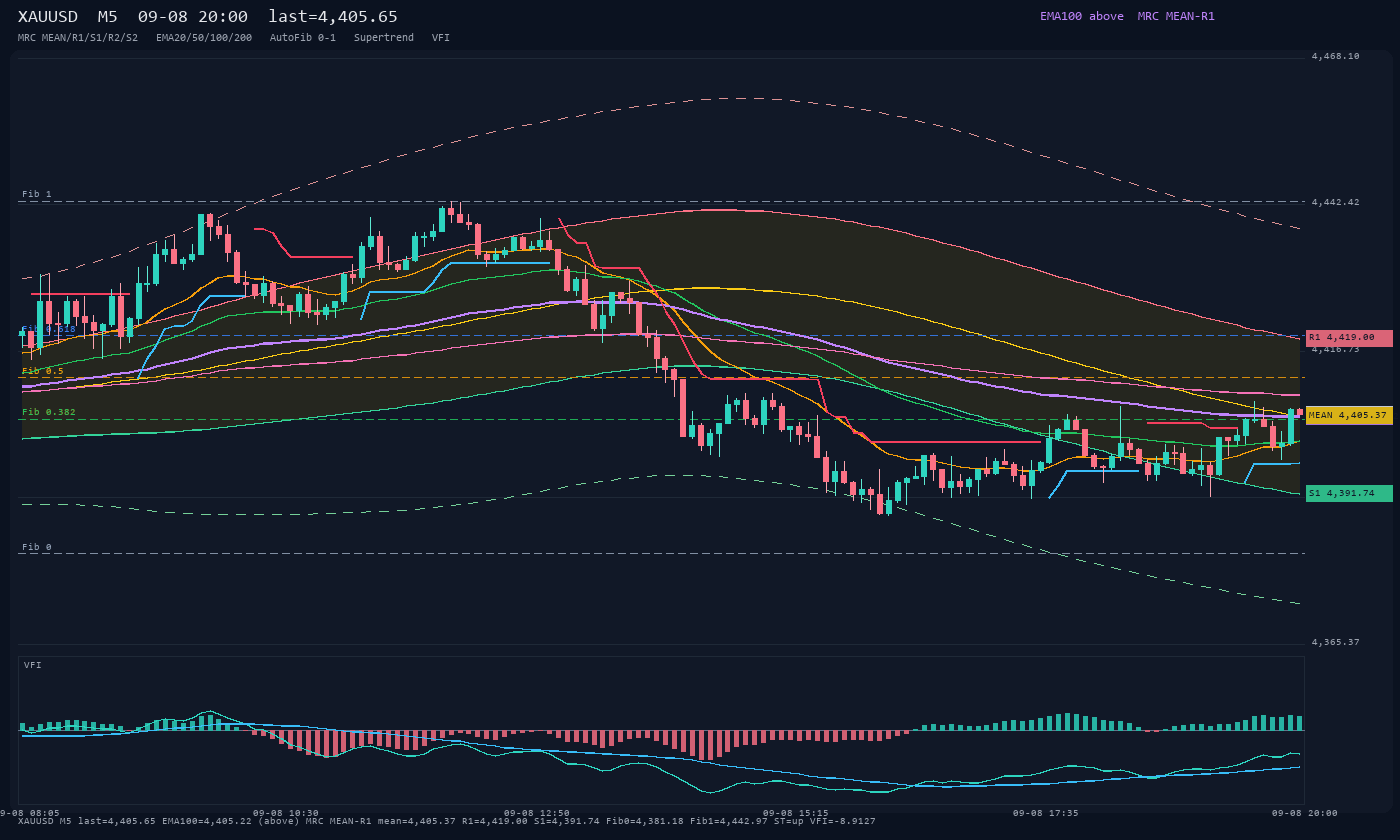Click the 'EMA100 above' status text
This screenshot has height=840, width=1400.
tap(1082, 16)
